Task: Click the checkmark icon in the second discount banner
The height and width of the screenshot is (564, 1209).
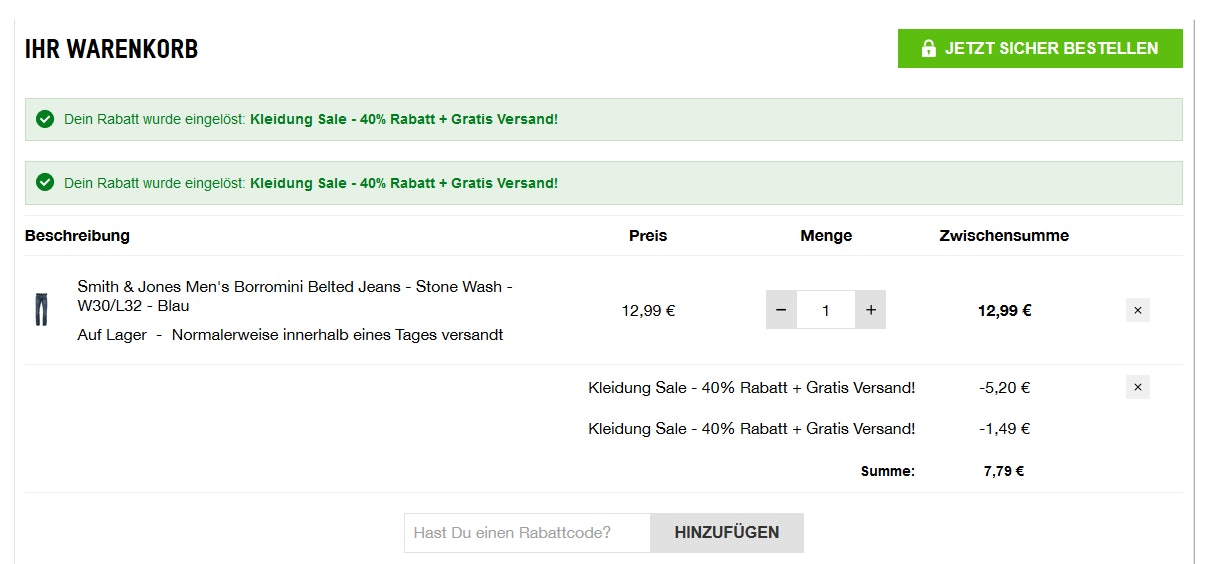Action: click(45, 182)
